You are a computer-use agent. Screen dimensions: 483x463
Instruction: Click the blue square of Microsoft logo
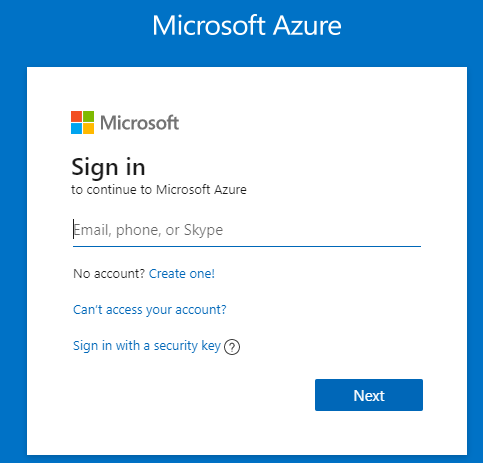(76, 128)
